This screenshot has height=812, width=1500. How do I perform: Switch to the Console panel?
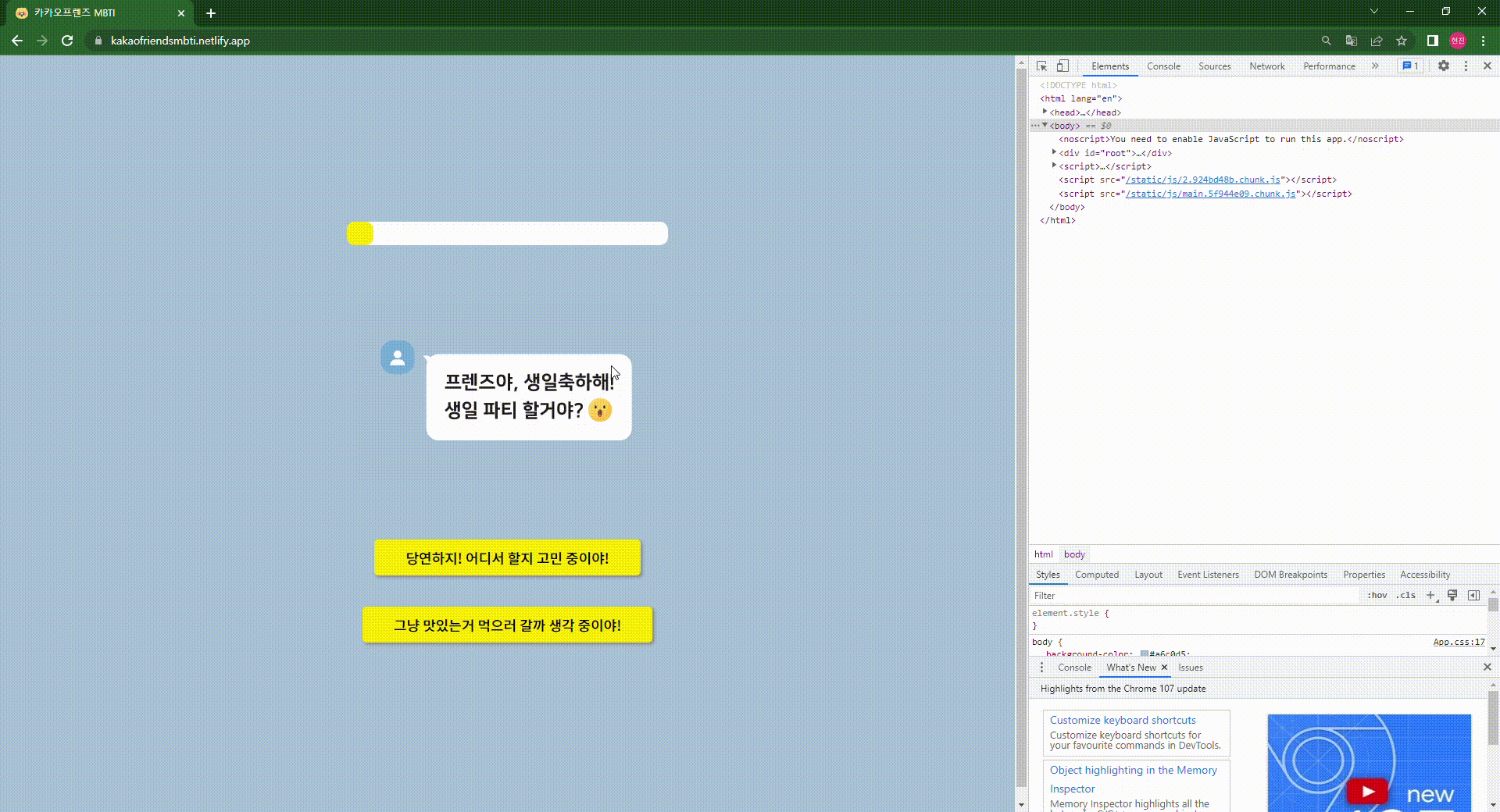(1163, 66)
